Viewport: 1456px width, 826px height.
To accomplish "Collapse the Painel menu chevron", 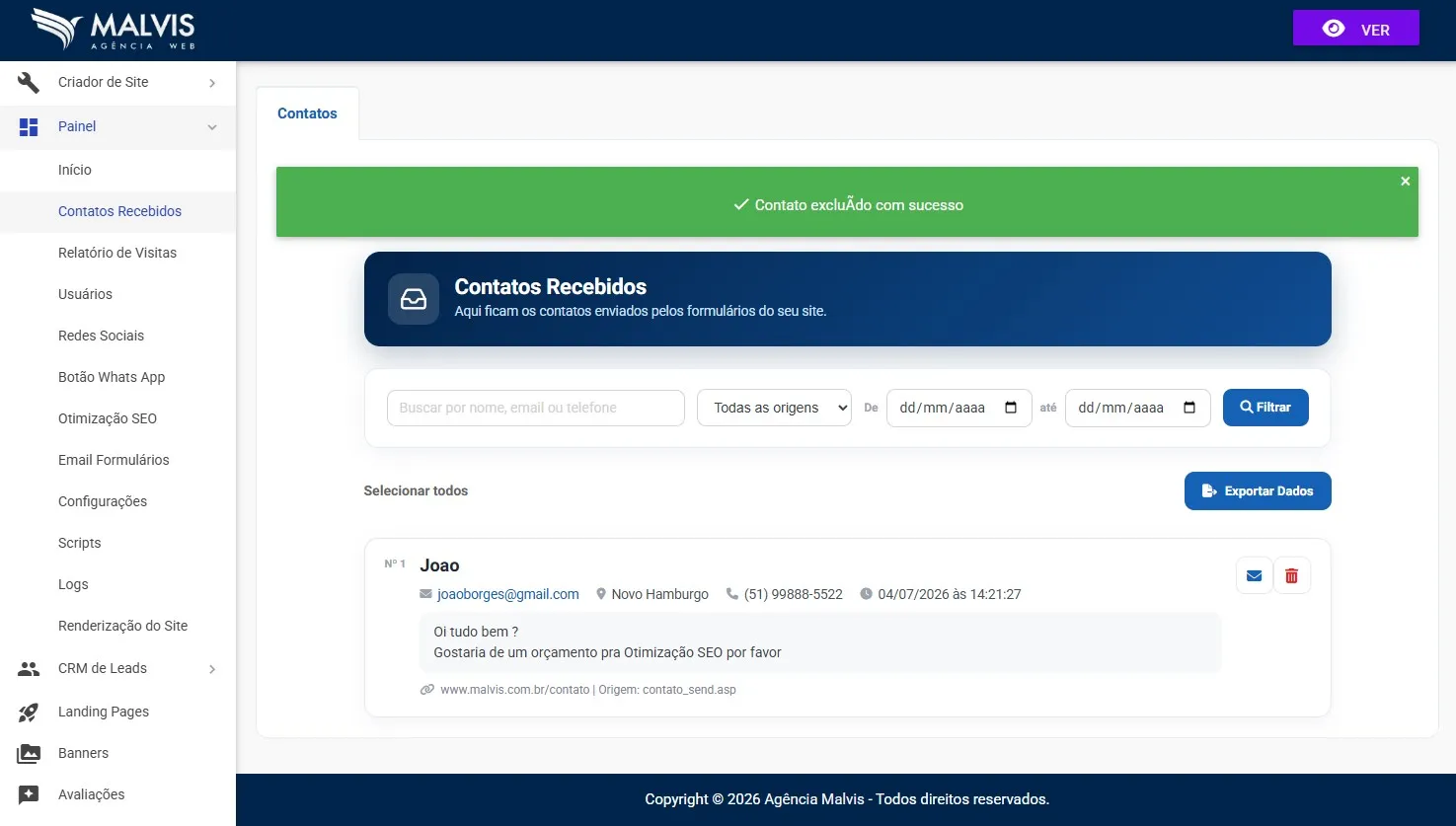I will [212, 127].
